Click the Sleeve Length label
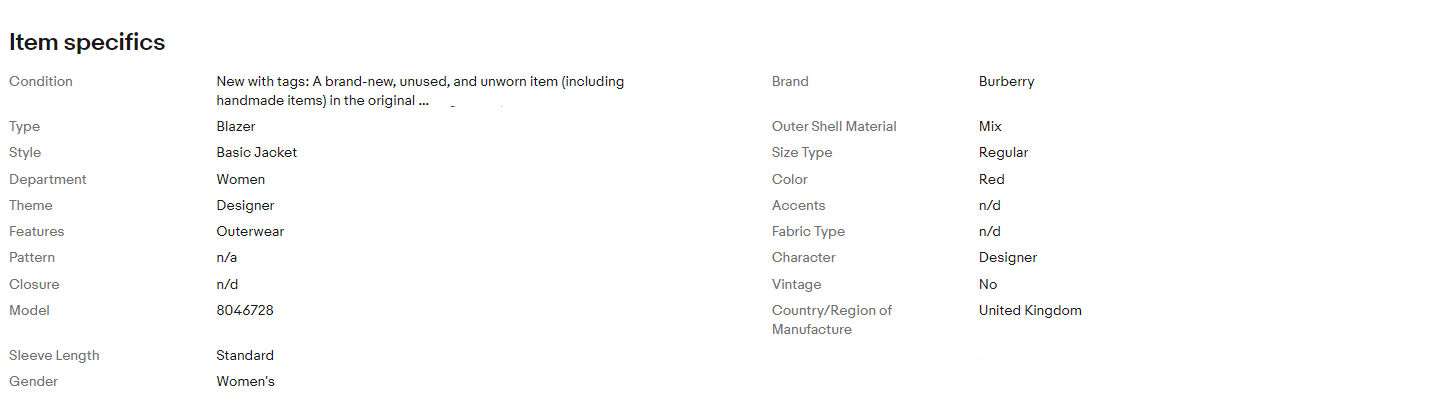The image size is (1452, 413). pos(54,356)
